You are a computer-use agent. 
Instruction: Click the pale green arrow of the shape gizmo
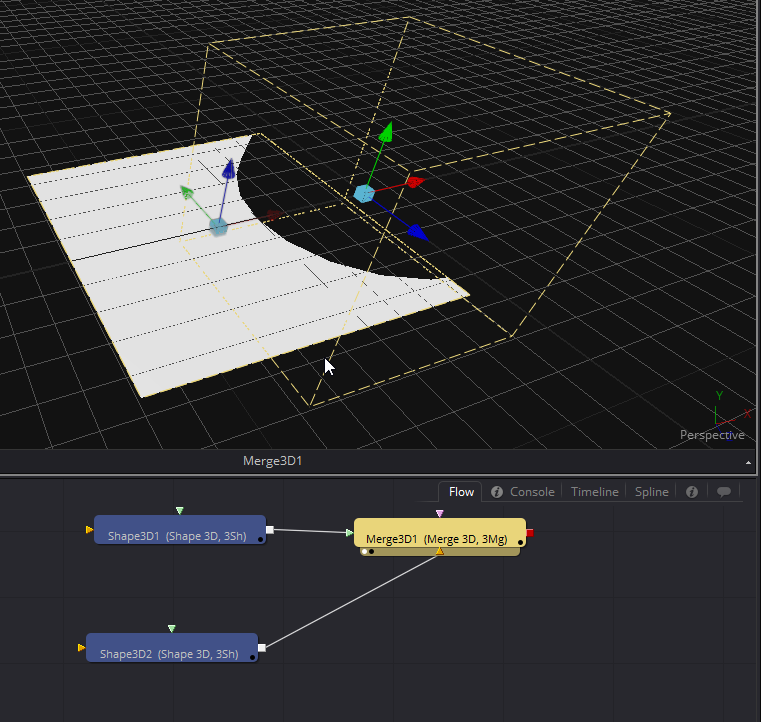[x=187, y=192]
